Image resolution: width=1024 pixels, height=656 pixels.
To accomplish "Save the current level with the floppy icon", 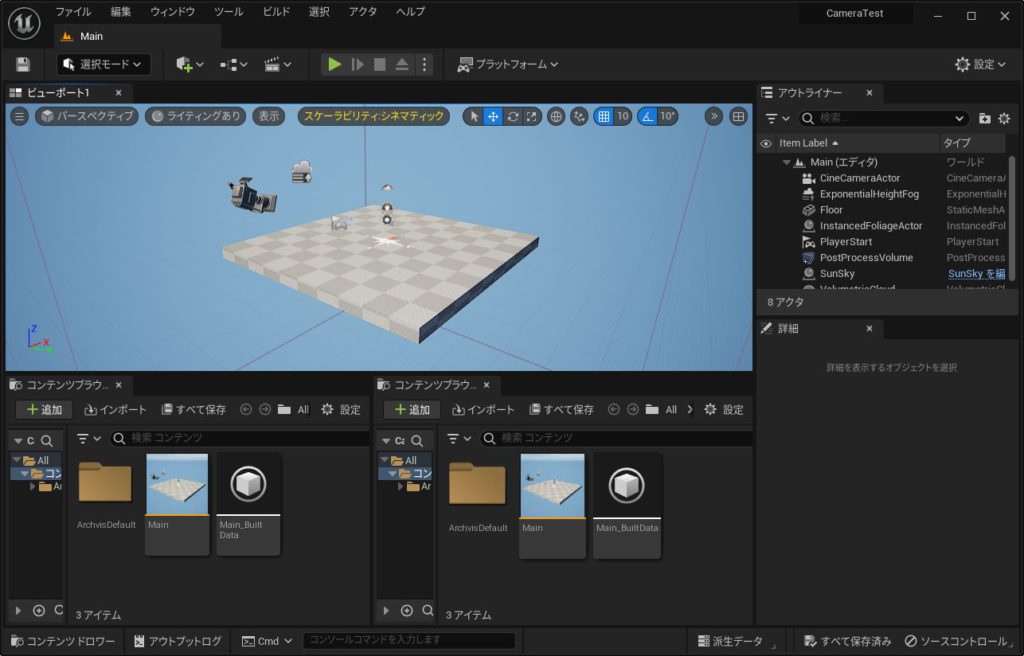I will [x=23, y=64].
